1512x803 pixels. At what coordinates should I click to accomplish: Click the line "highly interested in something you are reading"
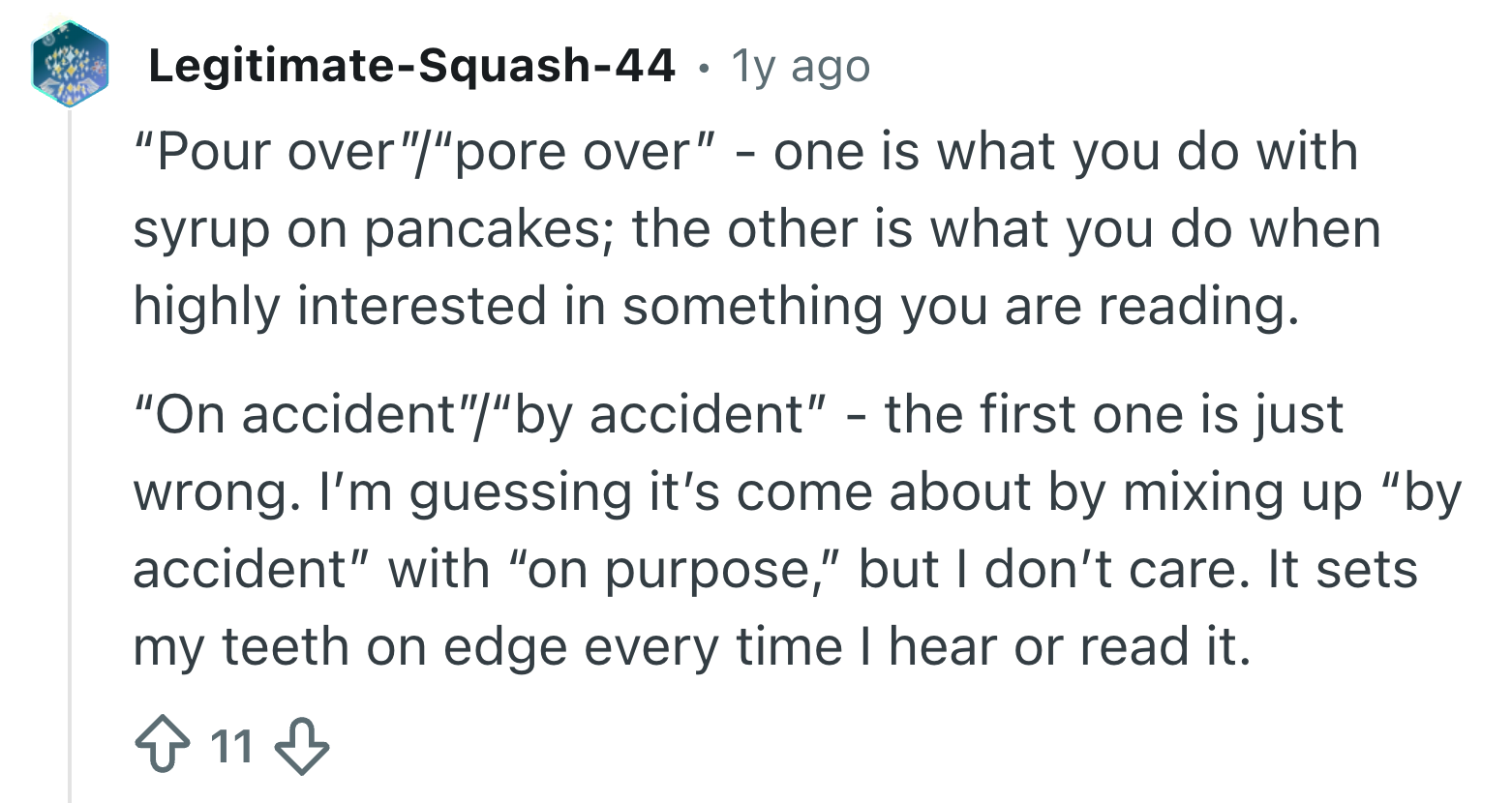716,307
